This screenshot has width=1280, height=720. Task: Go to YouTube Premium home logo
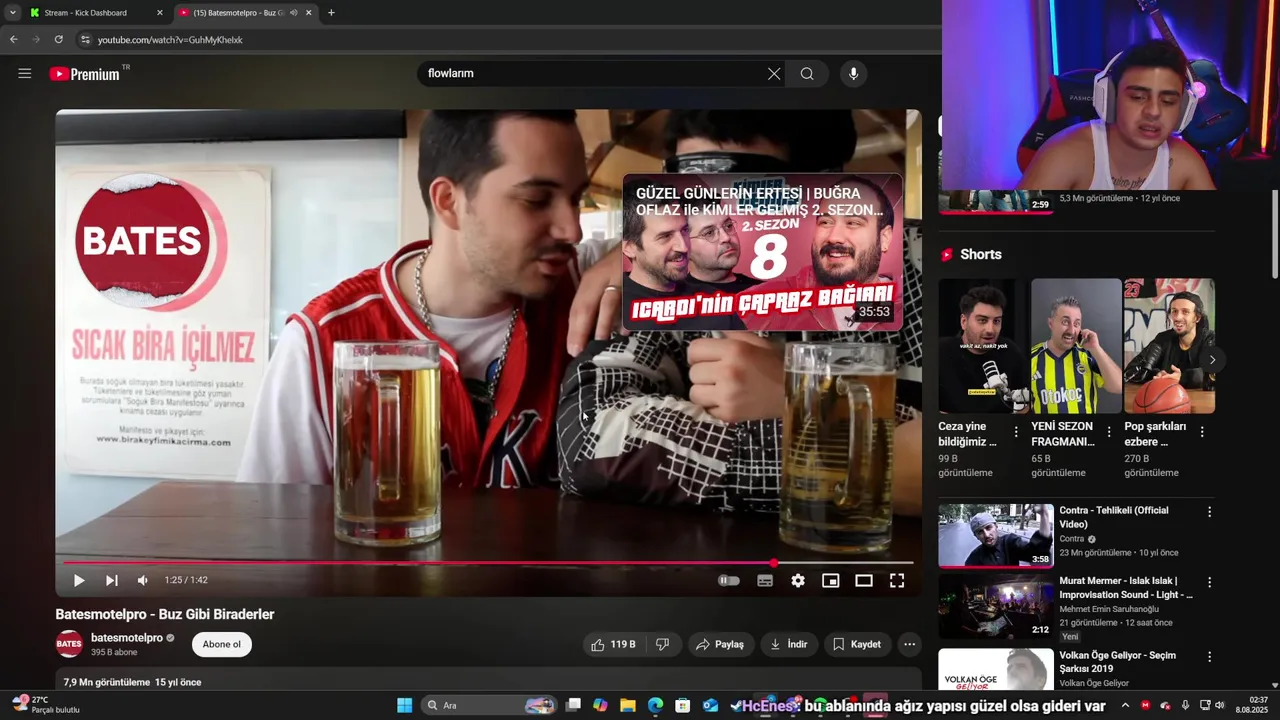pos(86,74)
